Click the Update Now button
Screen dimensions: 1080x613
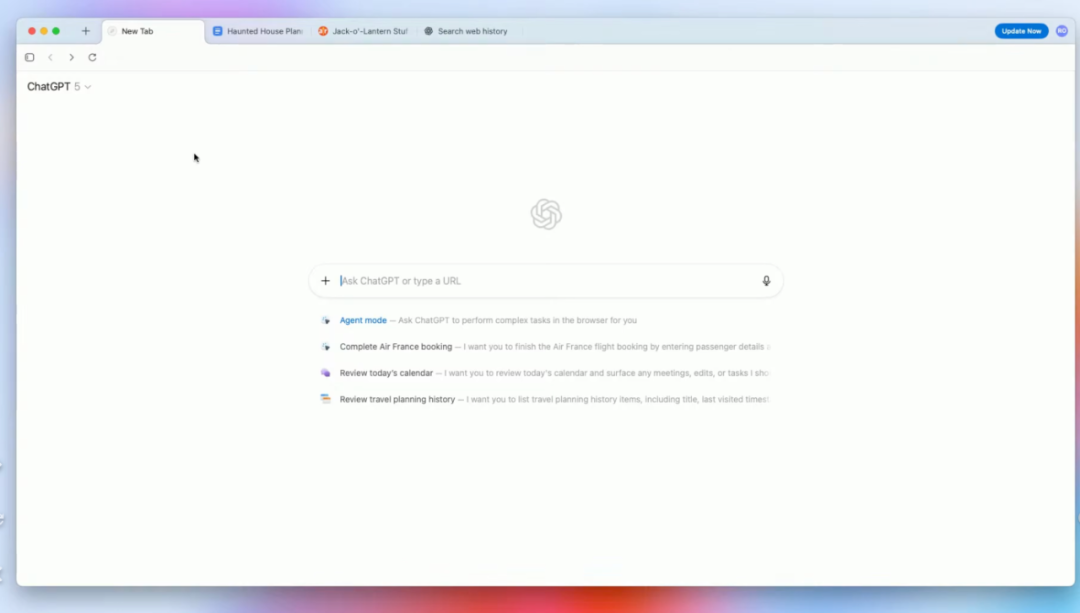(x=1021, y=31)
